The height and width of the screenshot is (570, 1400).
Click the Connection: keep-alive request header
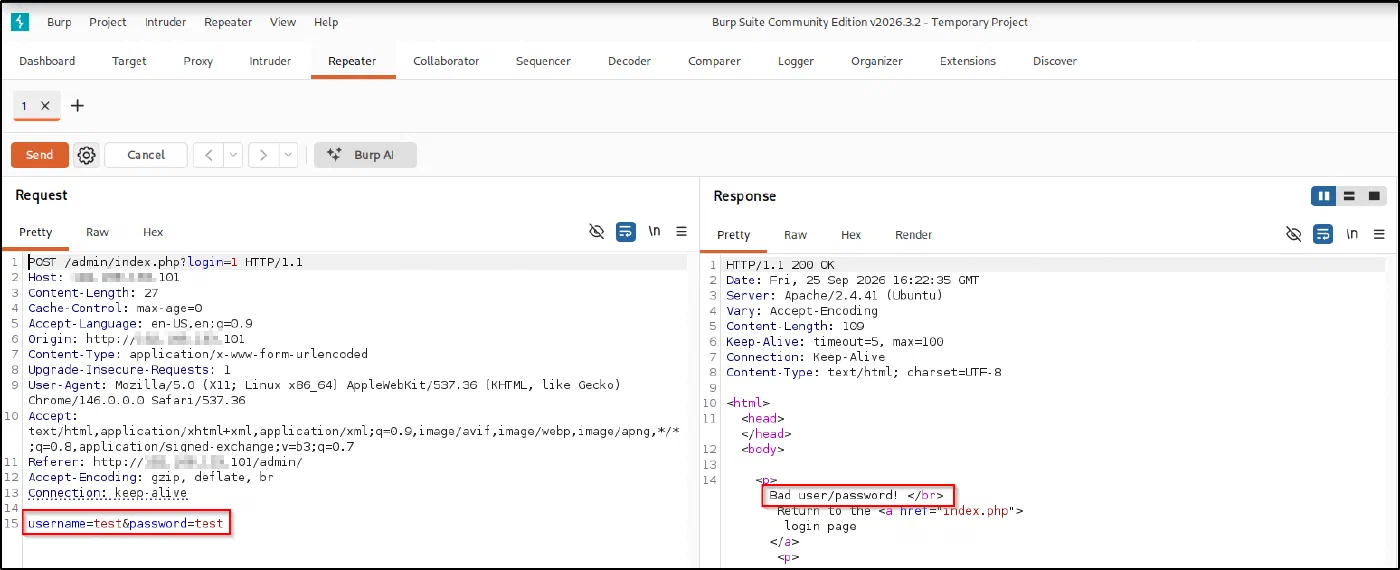coord(108,493)
